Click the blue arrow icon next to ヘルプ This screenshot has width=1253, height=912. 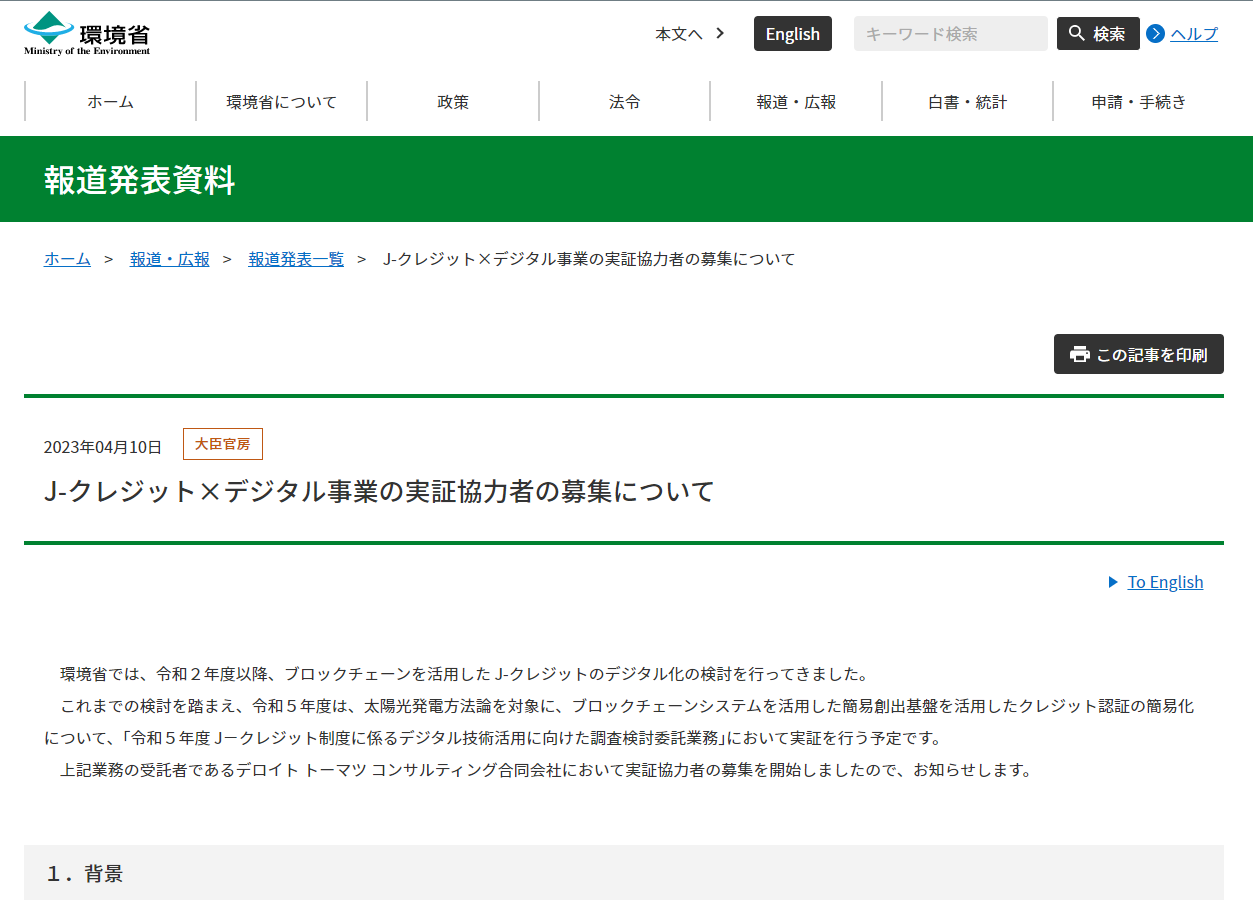[x=1155, y=34]
